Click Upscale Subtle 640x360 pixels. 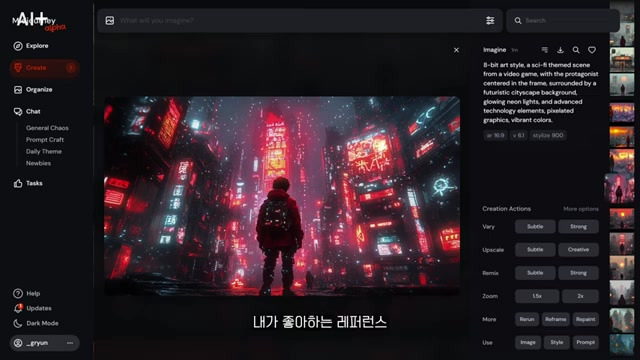pyautogui.click(x=535, y=249)
